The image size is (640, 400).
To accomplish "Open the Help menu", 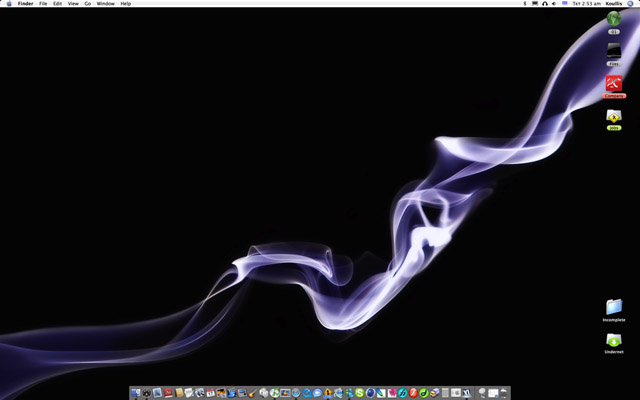I will (126, 3).
